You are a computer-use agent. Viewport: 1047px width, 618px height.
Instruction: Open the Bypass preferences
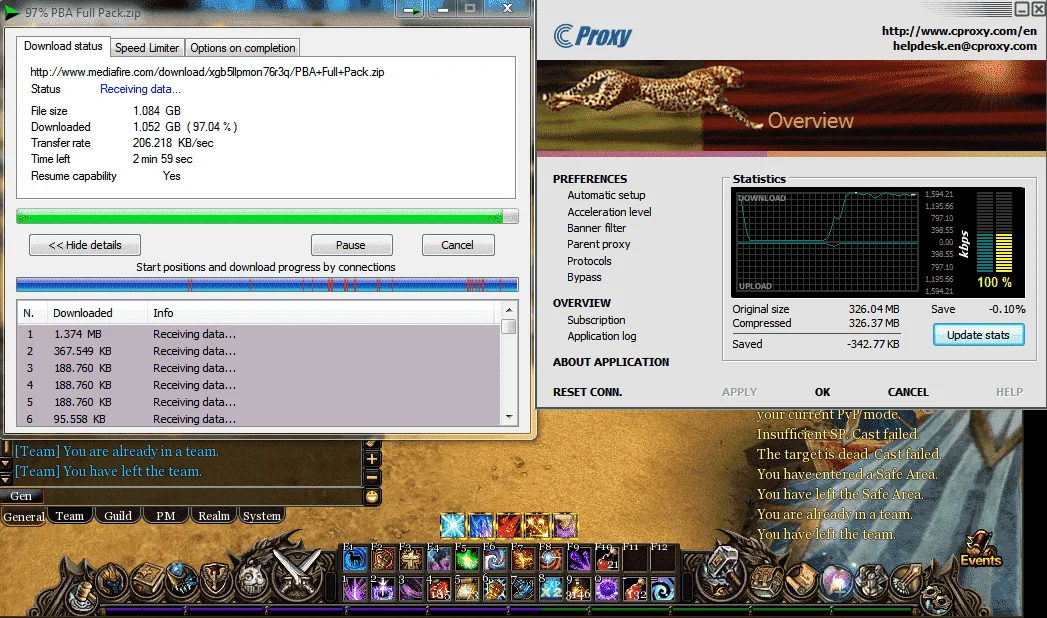click(x=584, y=278)
